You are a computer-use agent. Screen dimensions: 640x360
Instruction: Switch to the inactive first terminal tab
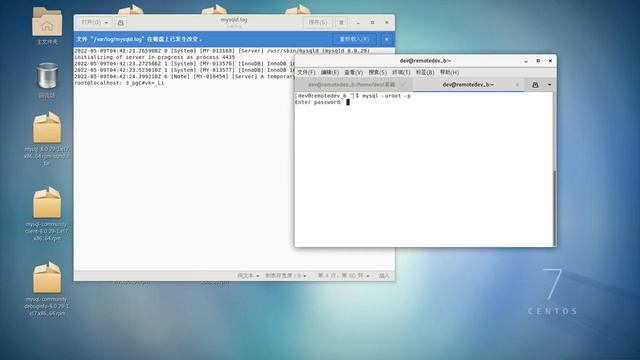[351, 84]
